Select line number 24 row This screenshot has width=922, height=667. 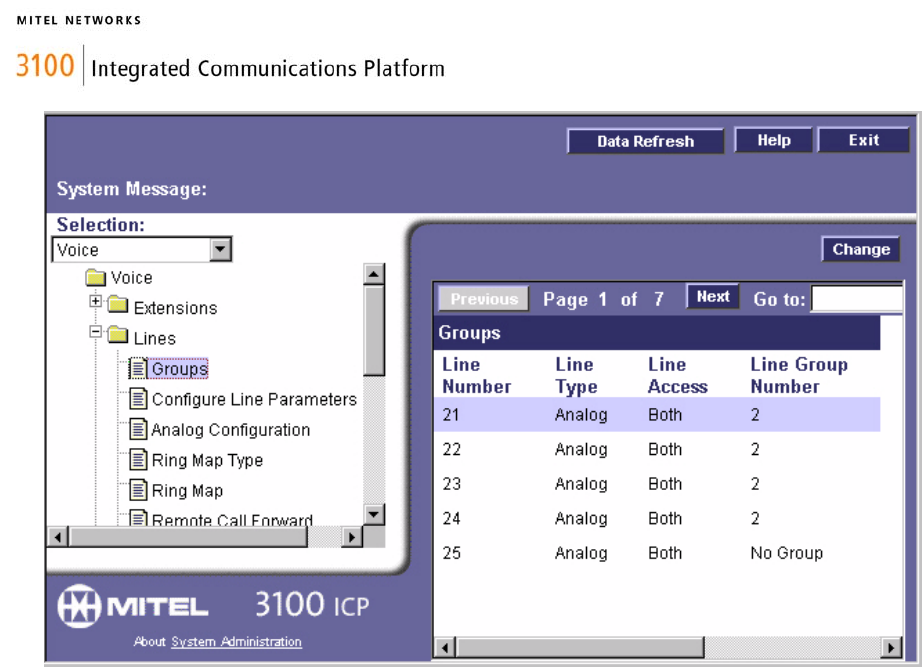657,519
